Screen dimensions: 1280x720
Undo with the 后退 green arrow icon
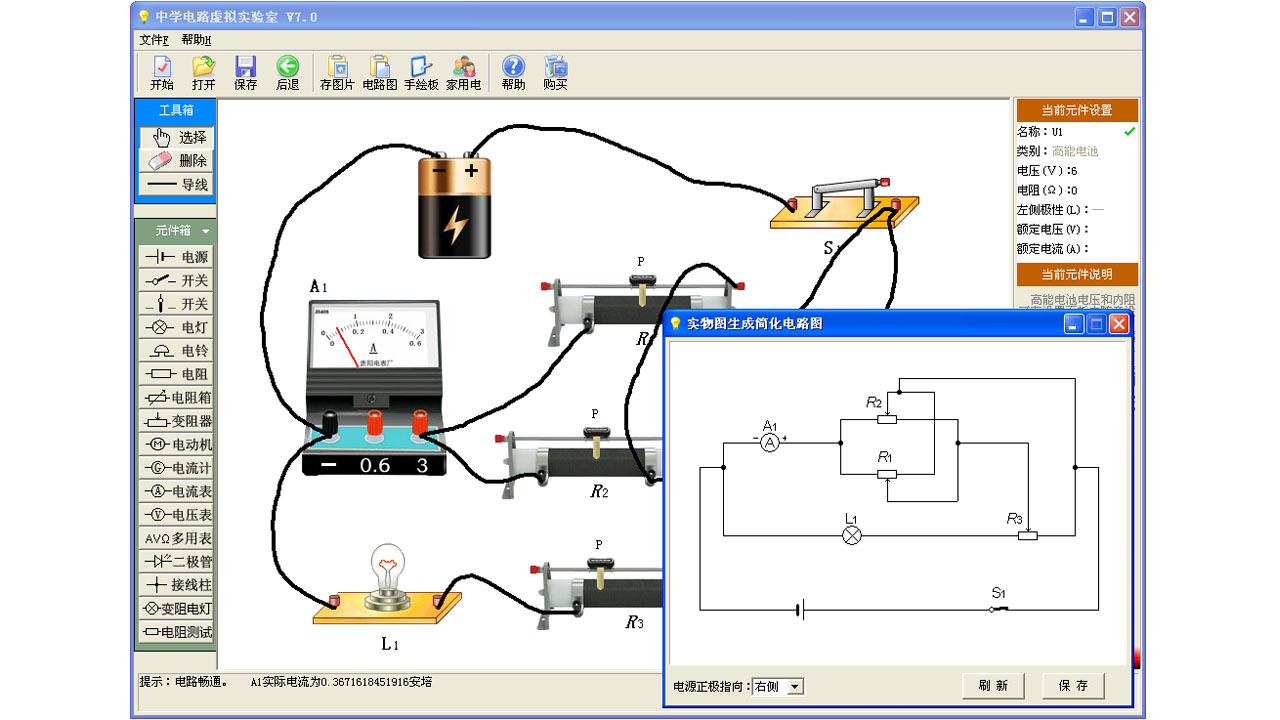(287, 73)
